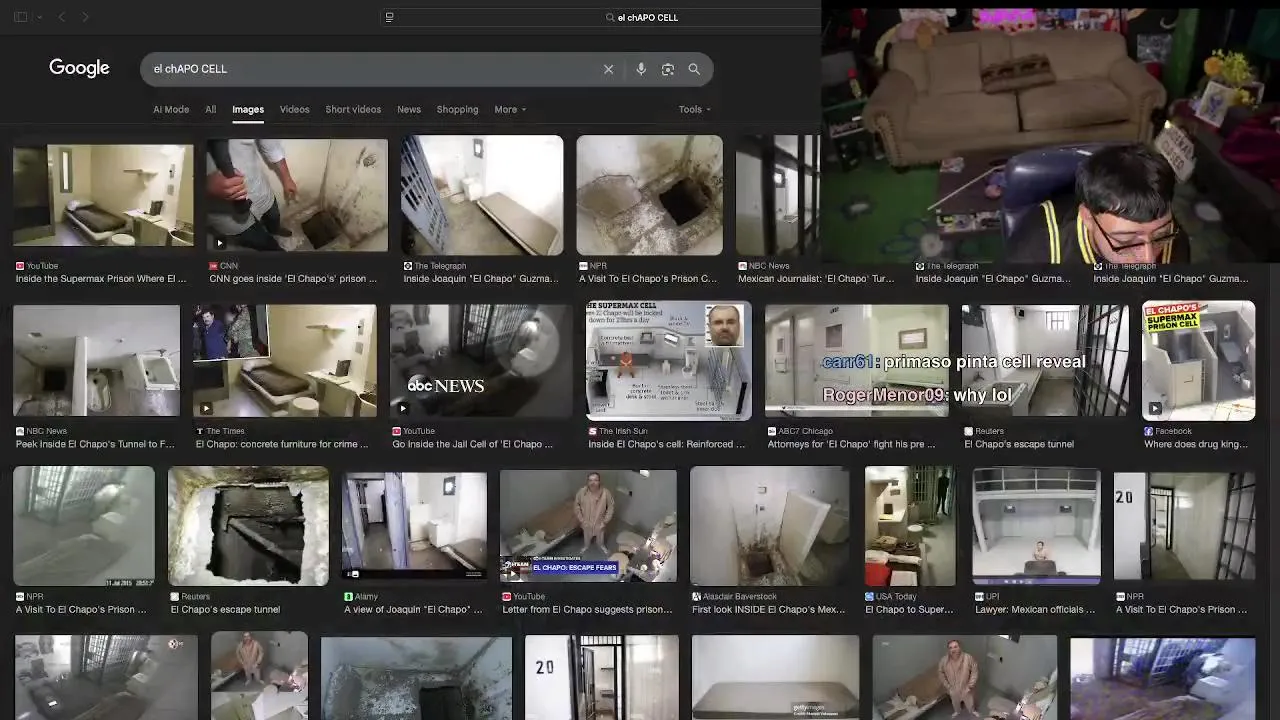Click the webcam overlay of the streamer

click(x=1050, y=133)
